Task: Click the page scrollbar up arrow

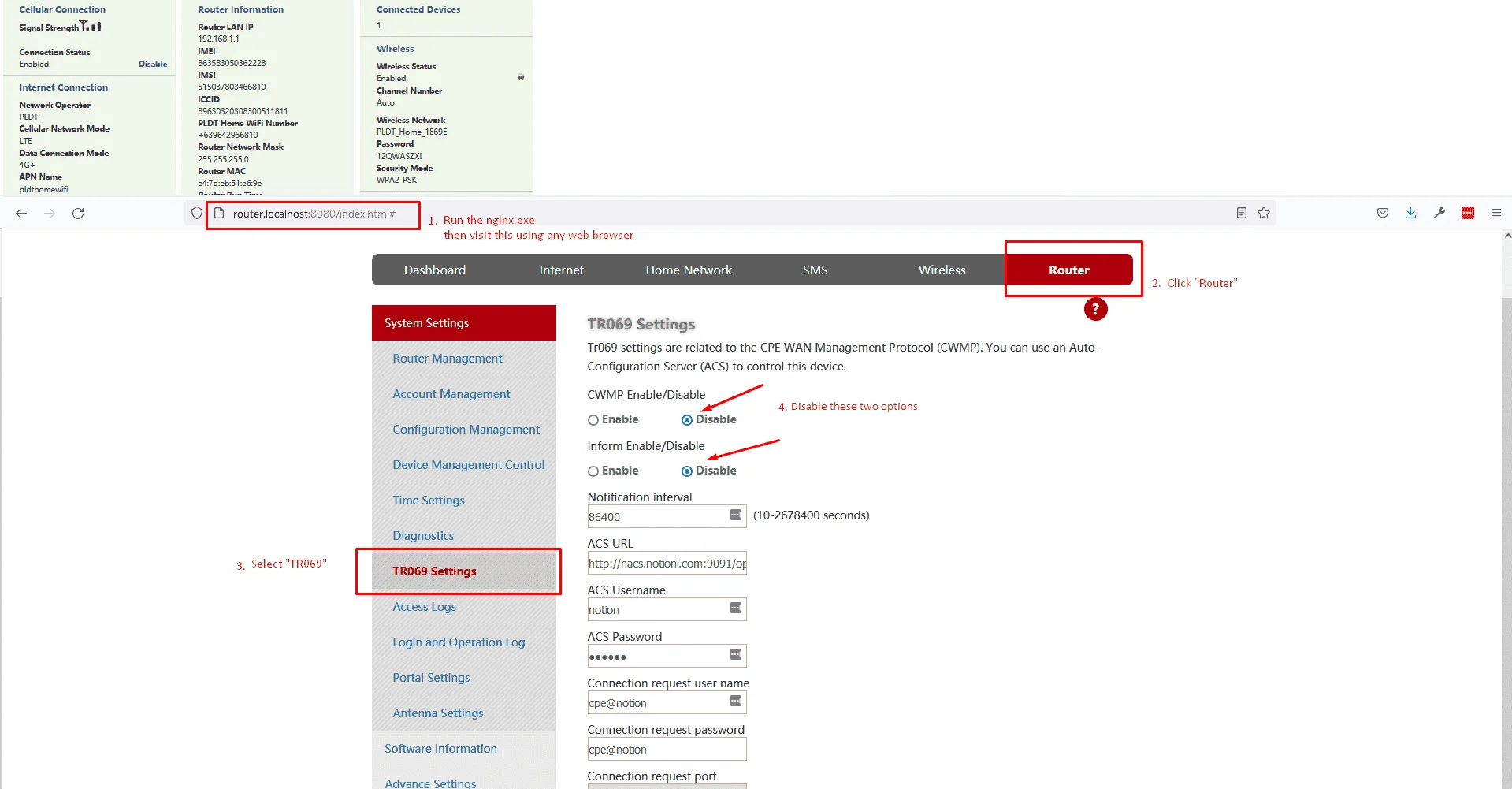Action: tap(1507, 235)
